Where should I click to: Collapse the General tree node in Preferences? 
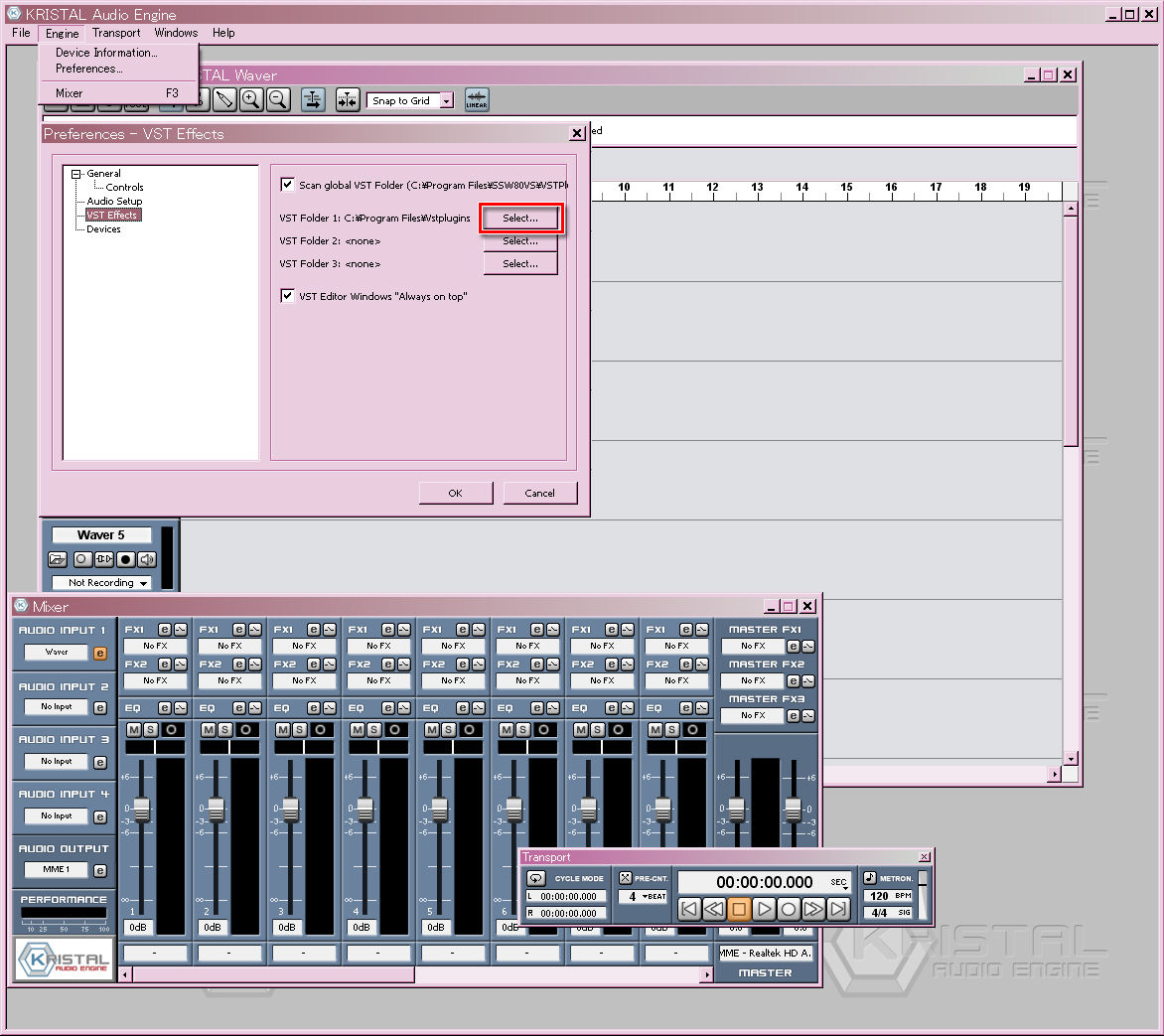75,174
